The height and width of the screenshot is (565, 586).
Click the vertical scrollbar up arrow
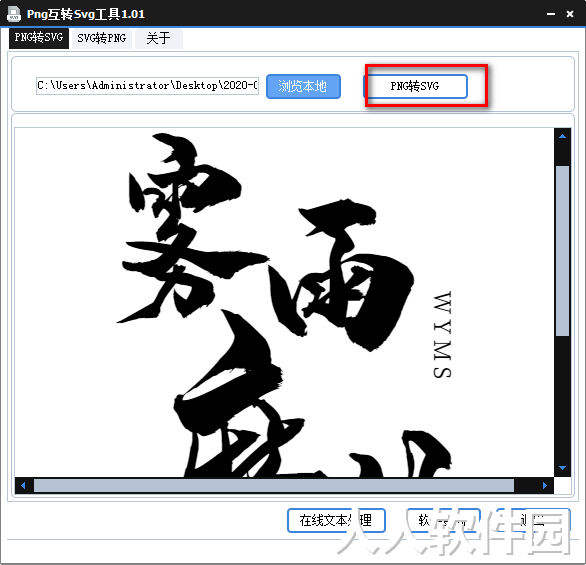click(562, 136)
